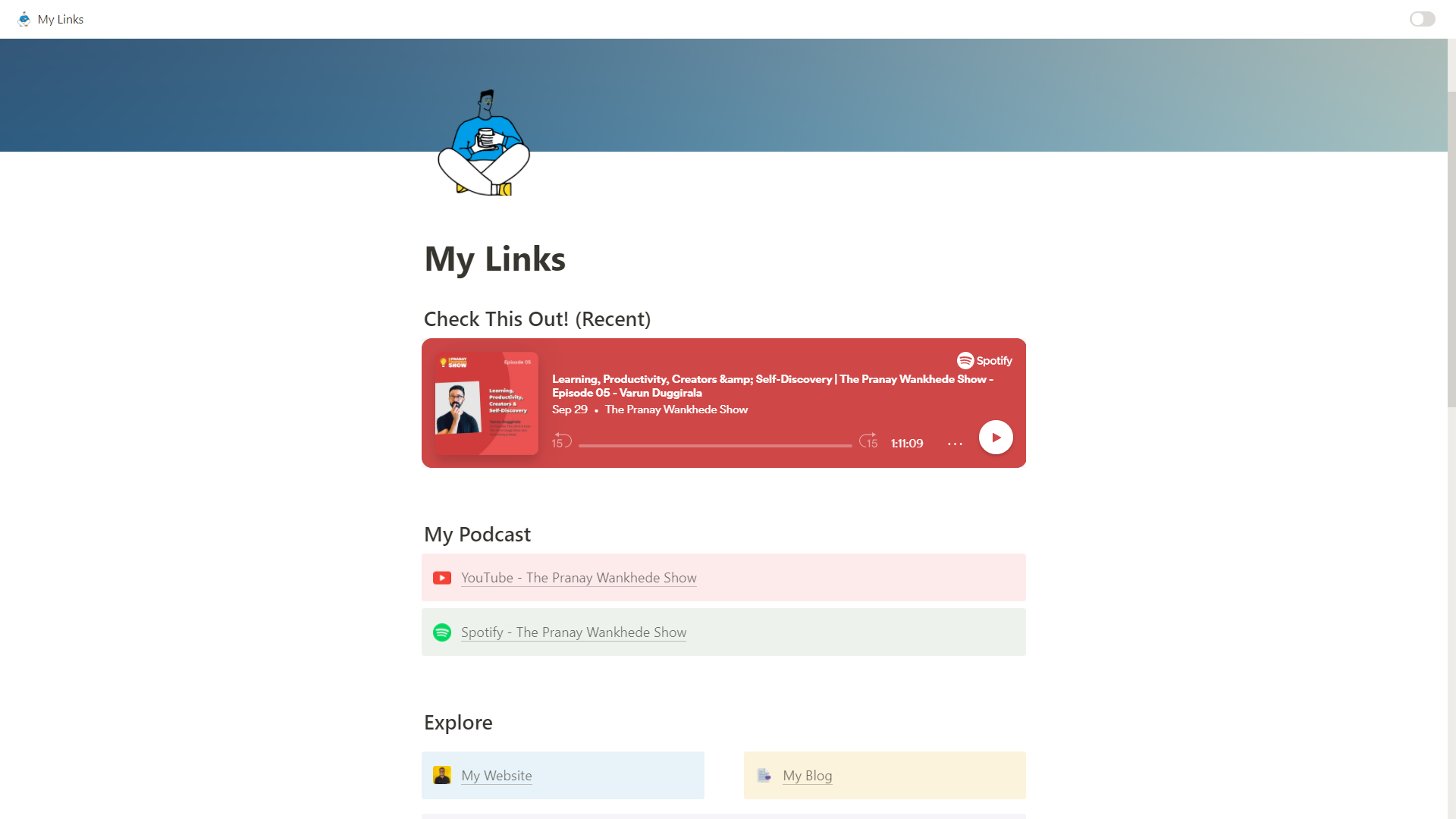1456x819 pixels.
Task: Visit My Blog under Explore
Action: 807,775
